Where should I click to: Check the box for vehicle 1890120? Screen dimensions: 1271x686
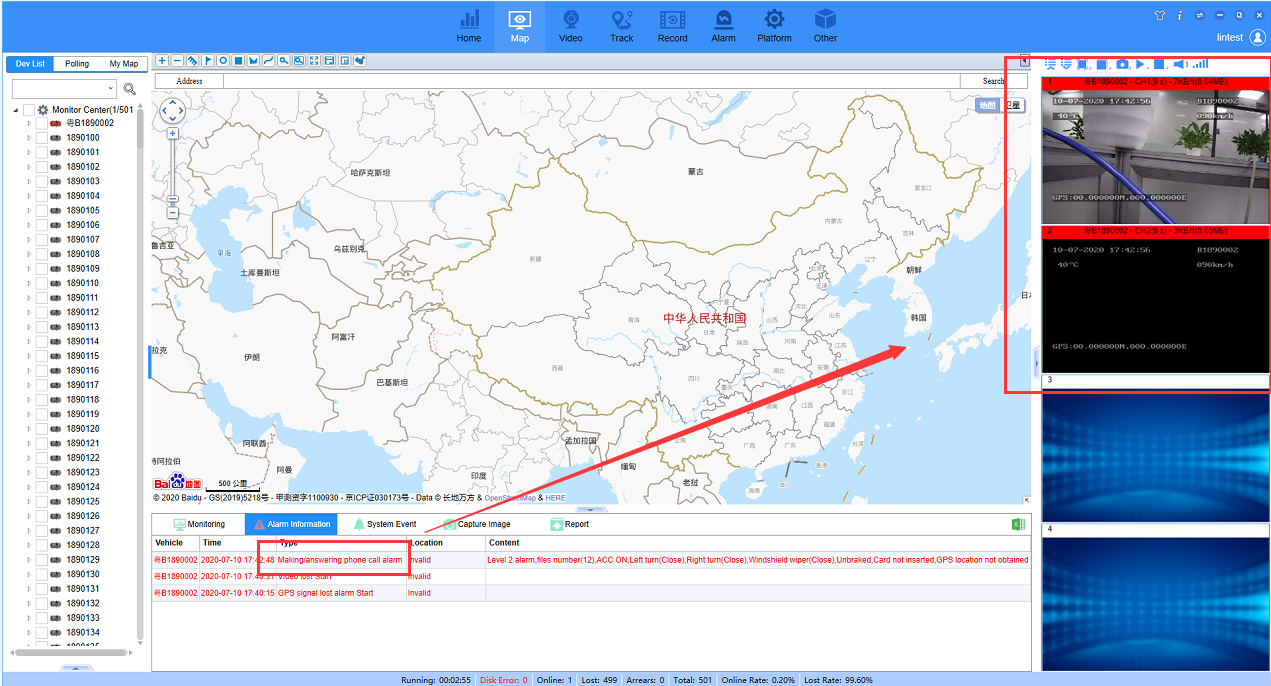[41, 429]
